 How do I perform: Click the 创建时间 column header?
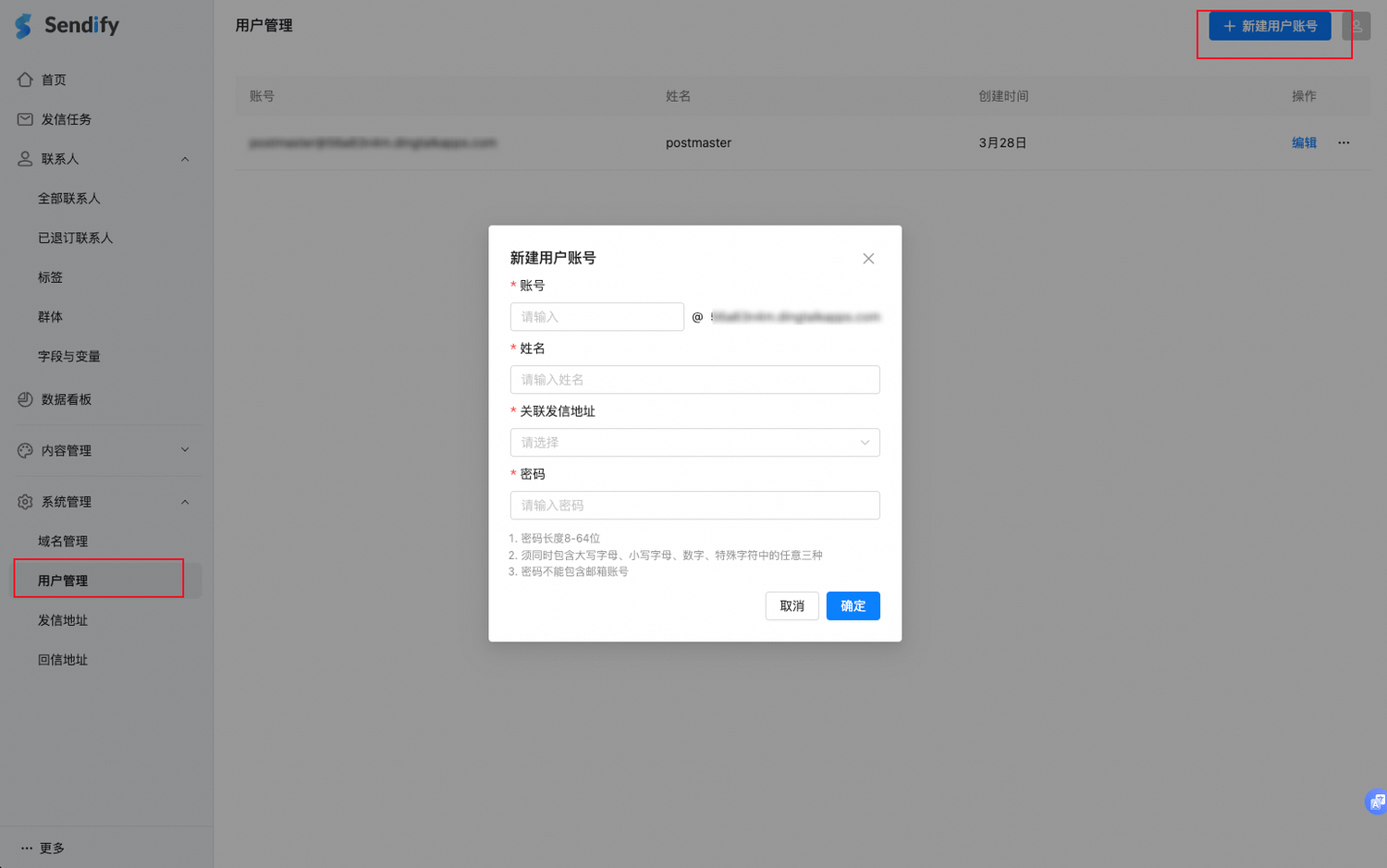coord(1003,96)
